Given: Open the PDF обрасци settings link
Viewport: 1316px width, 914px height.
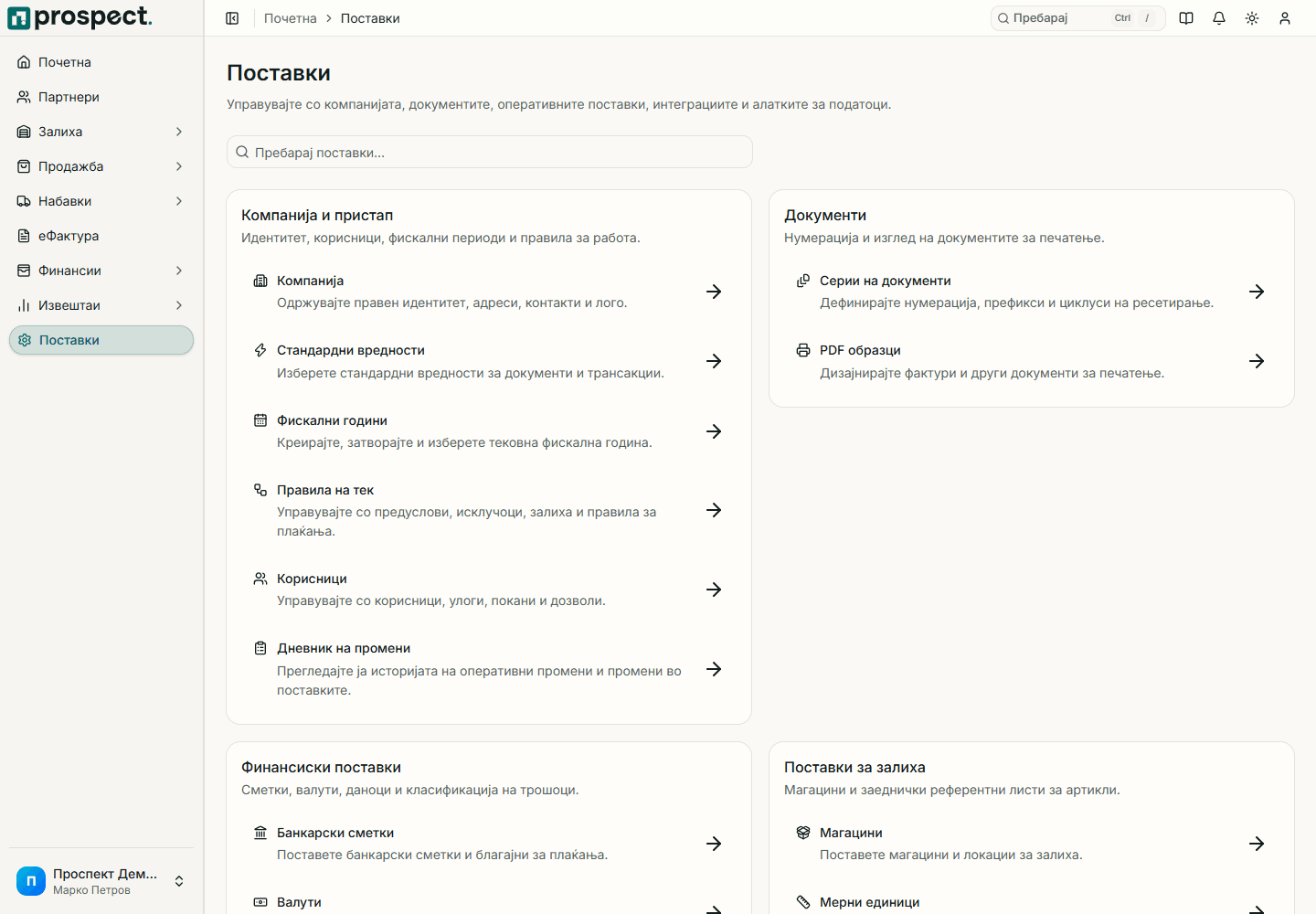Looking at the screenshot, I should [x=1032, y=361].
